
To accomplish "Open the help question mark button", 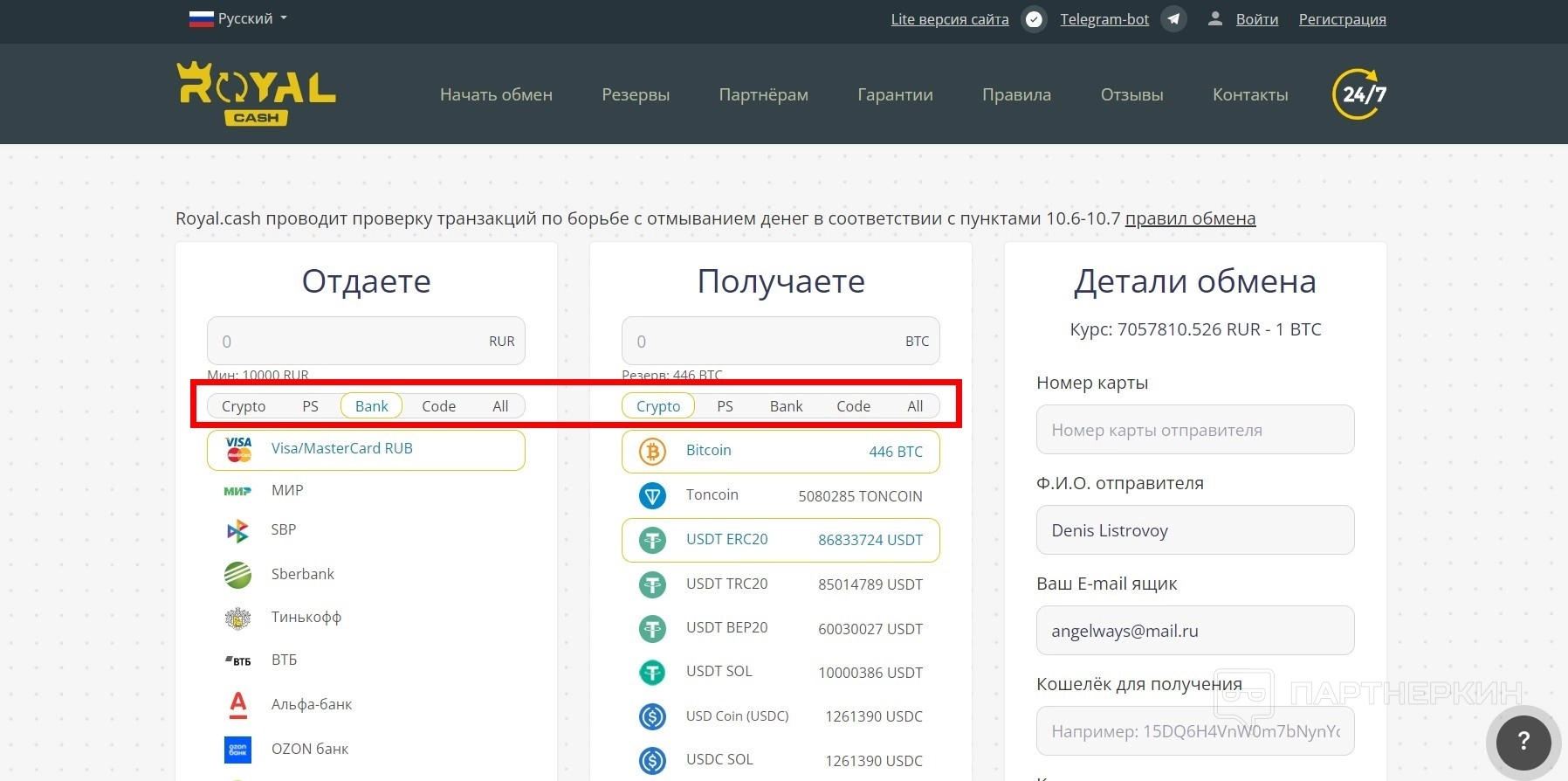I will click(1523, 742).
